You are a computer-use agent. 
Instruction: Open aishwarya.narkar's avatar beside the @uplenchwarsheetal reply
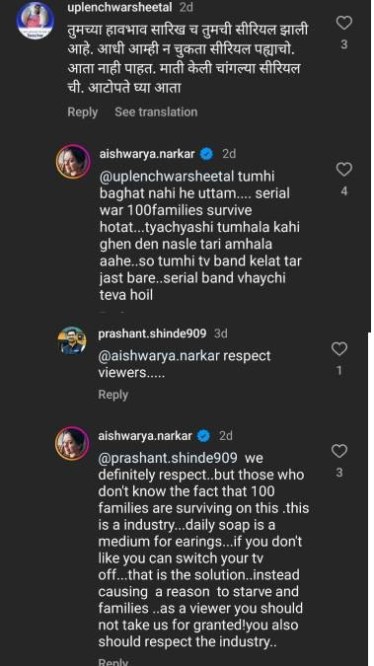coord(73,161)
